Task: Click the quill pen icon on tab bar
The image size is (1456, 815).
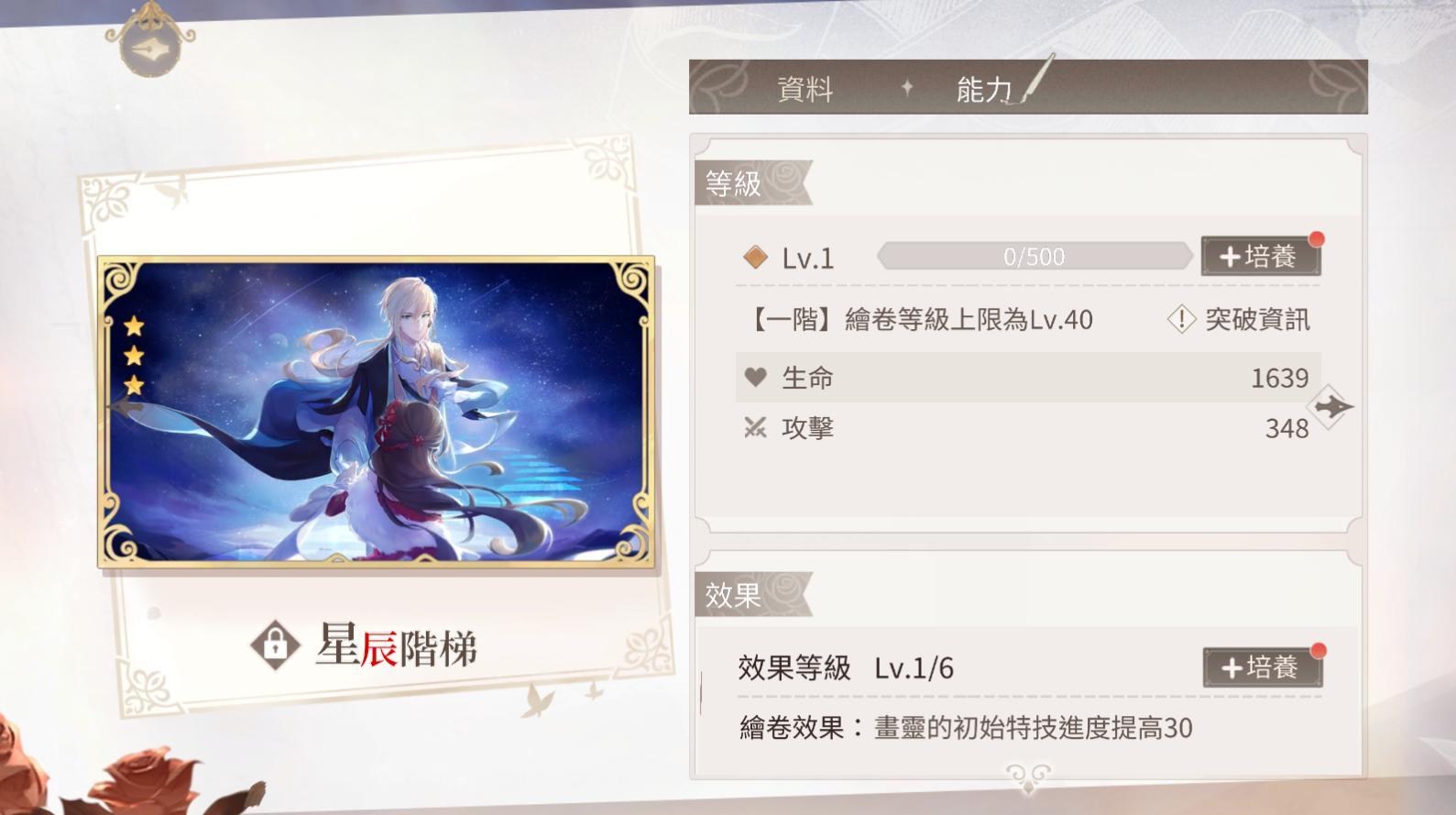Action: tap(1034, 79)
